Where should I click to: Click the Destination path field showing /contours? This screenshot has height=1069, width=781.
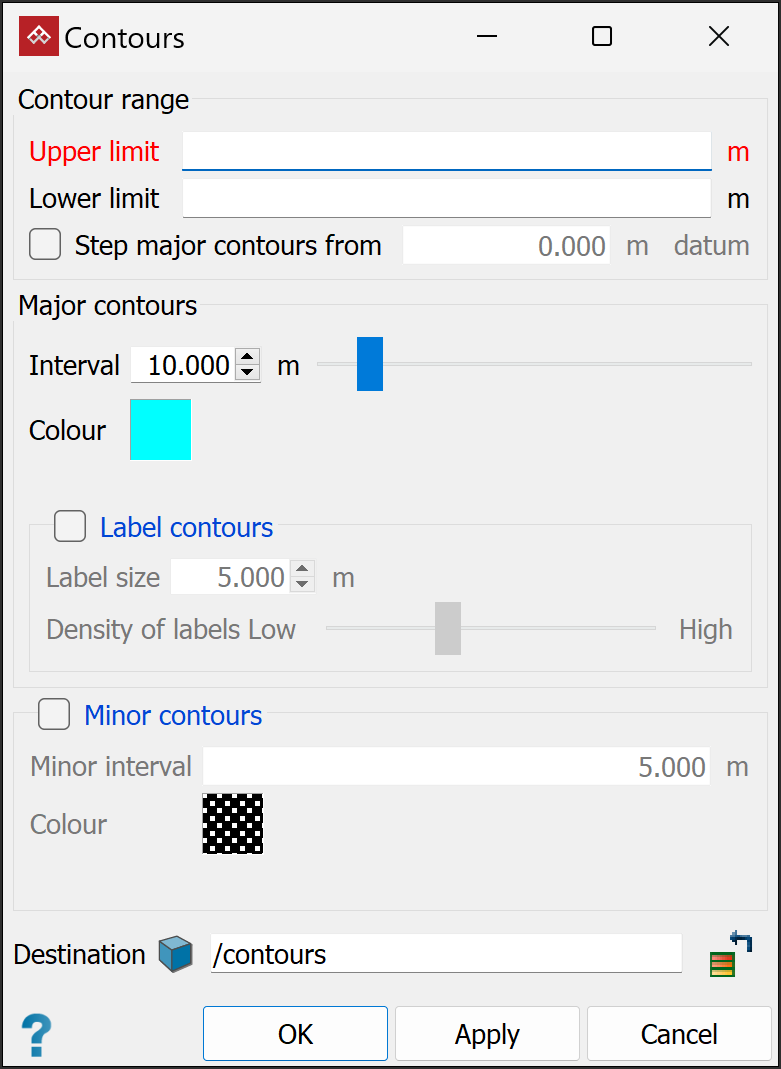pyautogui.click(x=446, y=953)
